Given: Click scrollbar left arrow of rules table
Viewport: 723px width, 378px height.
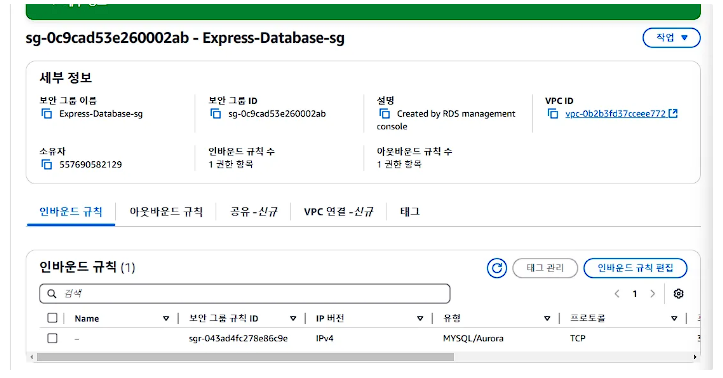Looking at the screenshot, I should [x=31, y=357].
